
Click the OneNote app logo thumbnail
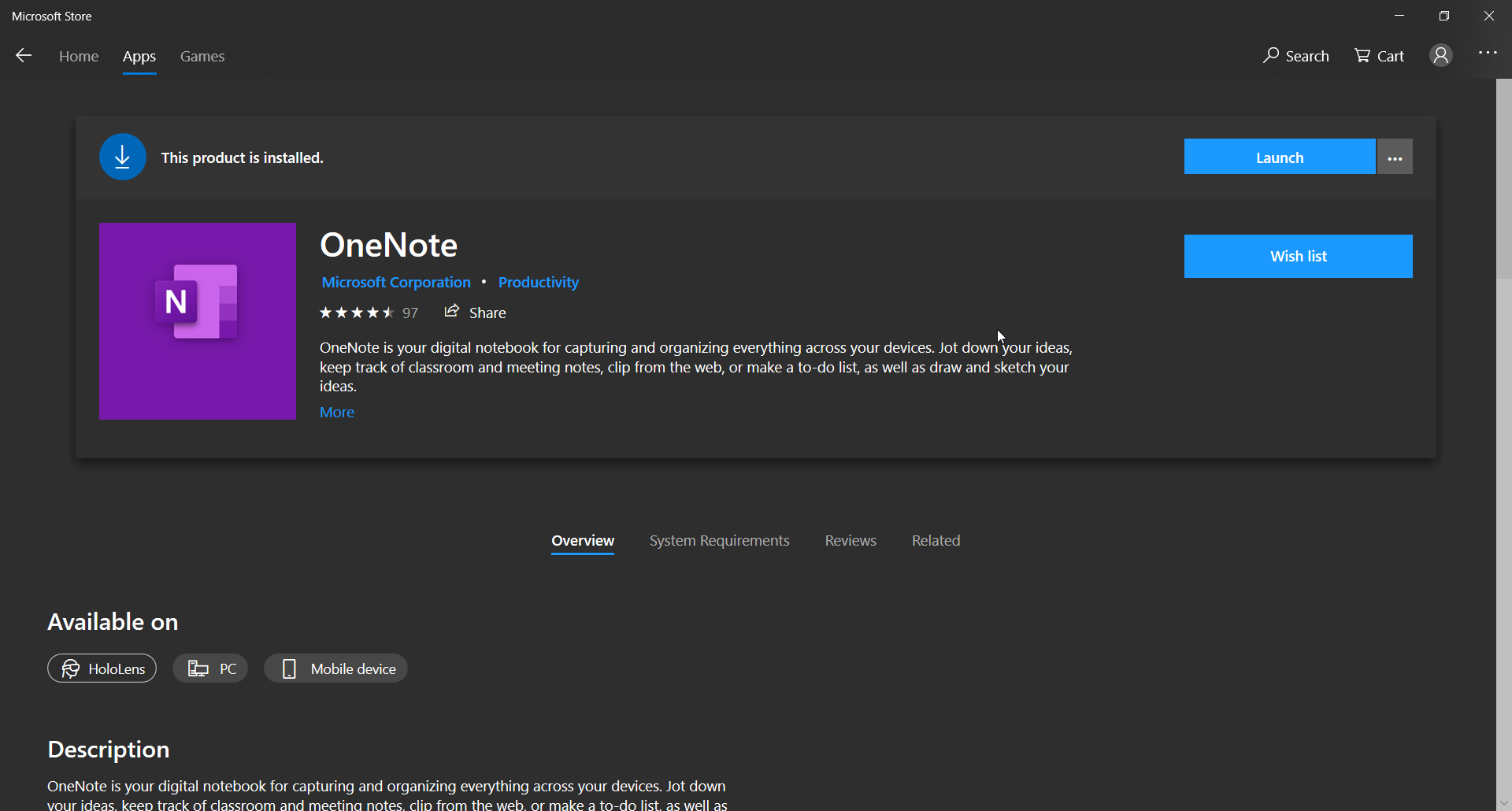[198, 321]
